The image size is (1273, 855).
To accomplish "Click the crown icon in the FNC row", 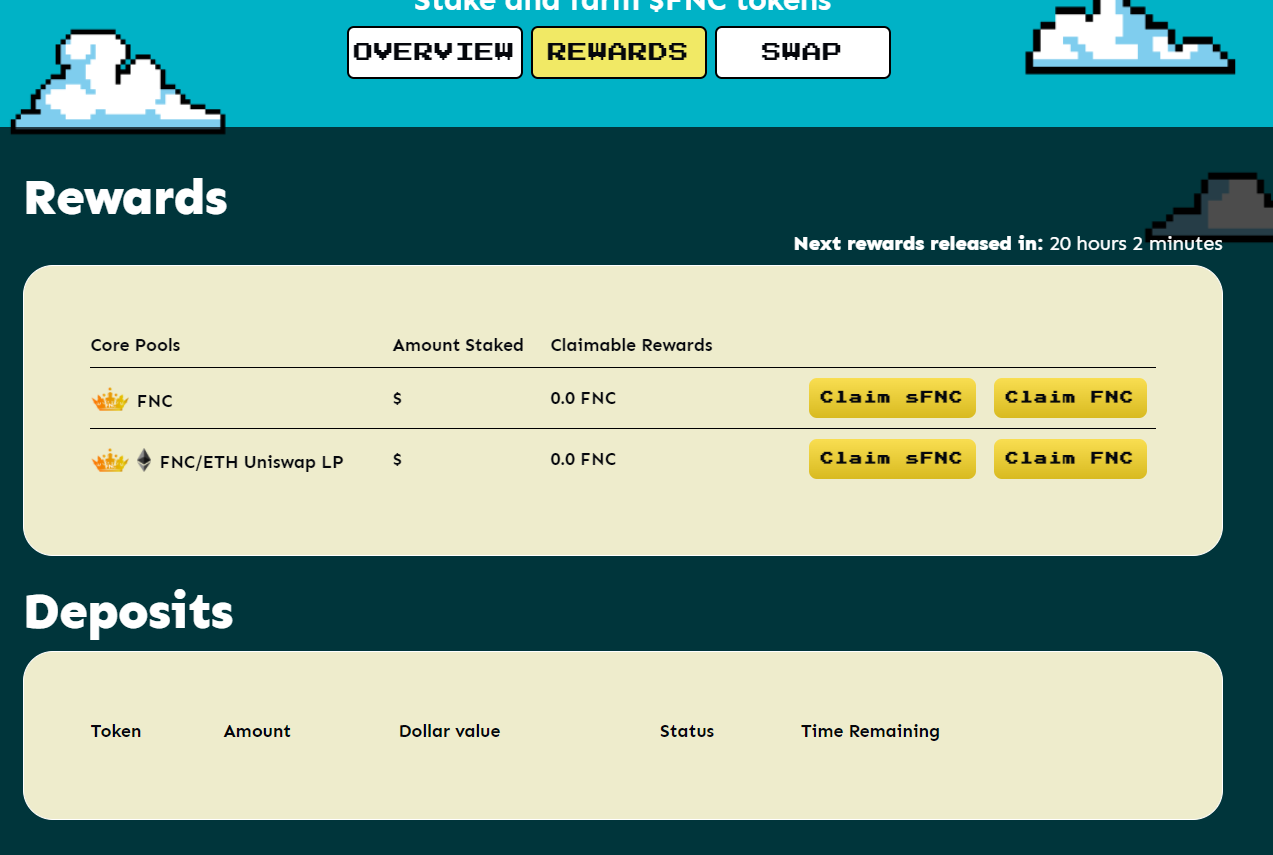I will pyautogui.click(x=110, y=401).
